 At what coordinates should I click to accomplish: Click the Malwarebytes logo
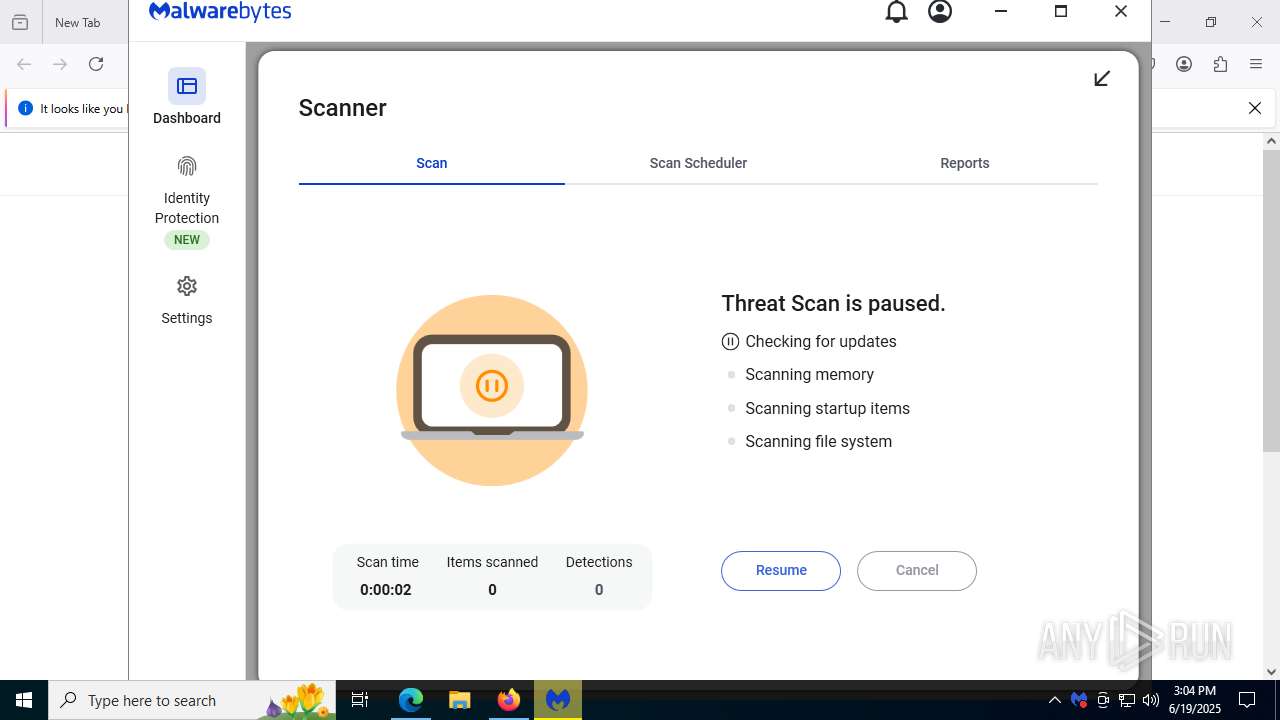pyautogui.click(x=220, y=12)
